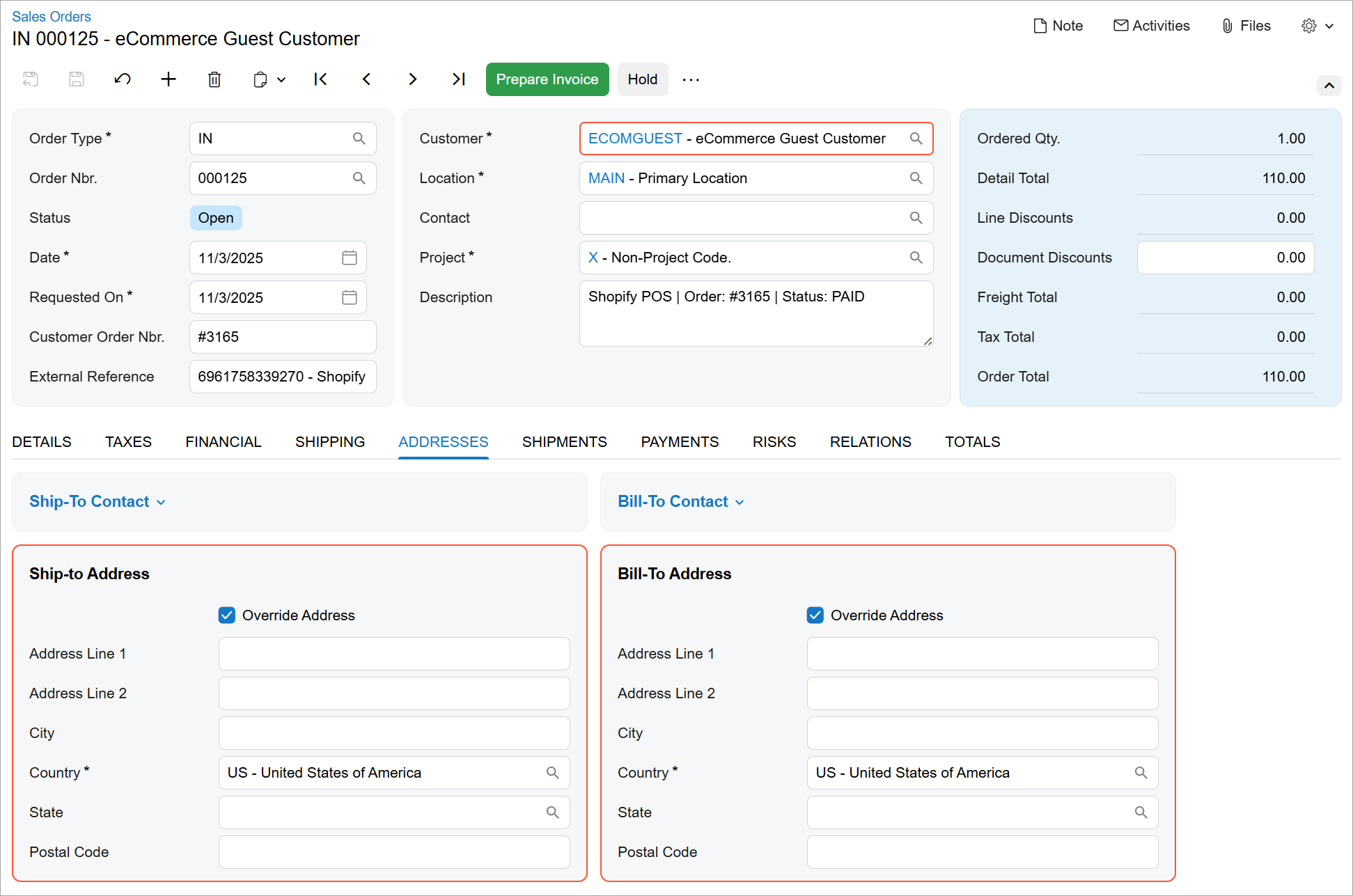Toggle Bill-To Override Address checkbox
Image resolution: width=1353 pixels, height=896 pixels.
[x=815, y=615]
